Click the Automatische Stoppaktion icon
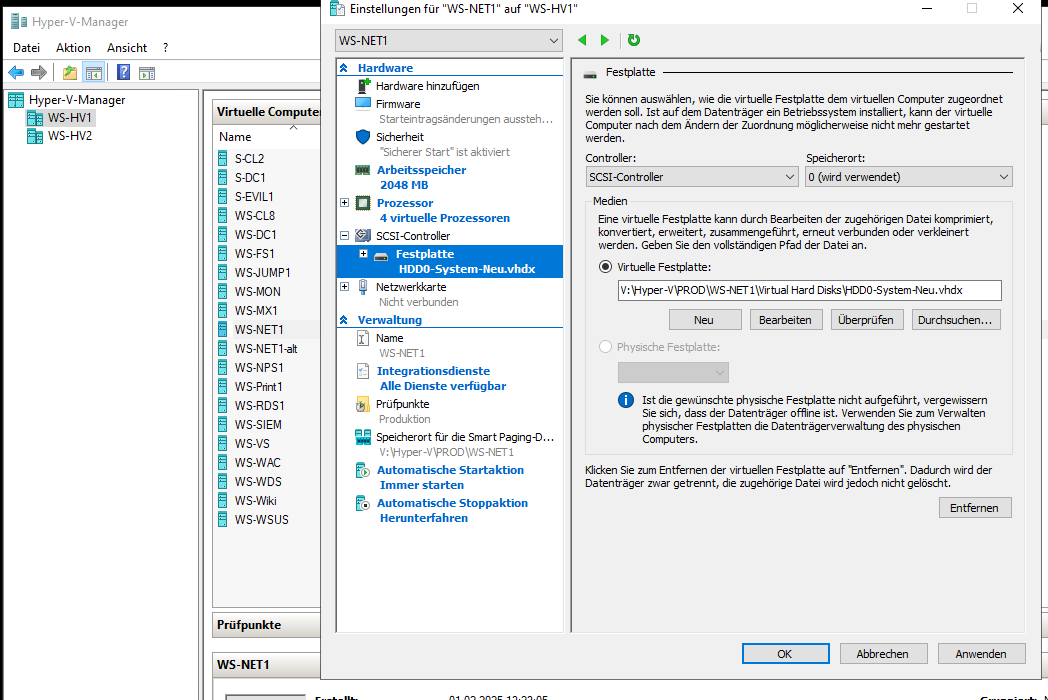The image size is (1048, 700). (x=363, y=503)
